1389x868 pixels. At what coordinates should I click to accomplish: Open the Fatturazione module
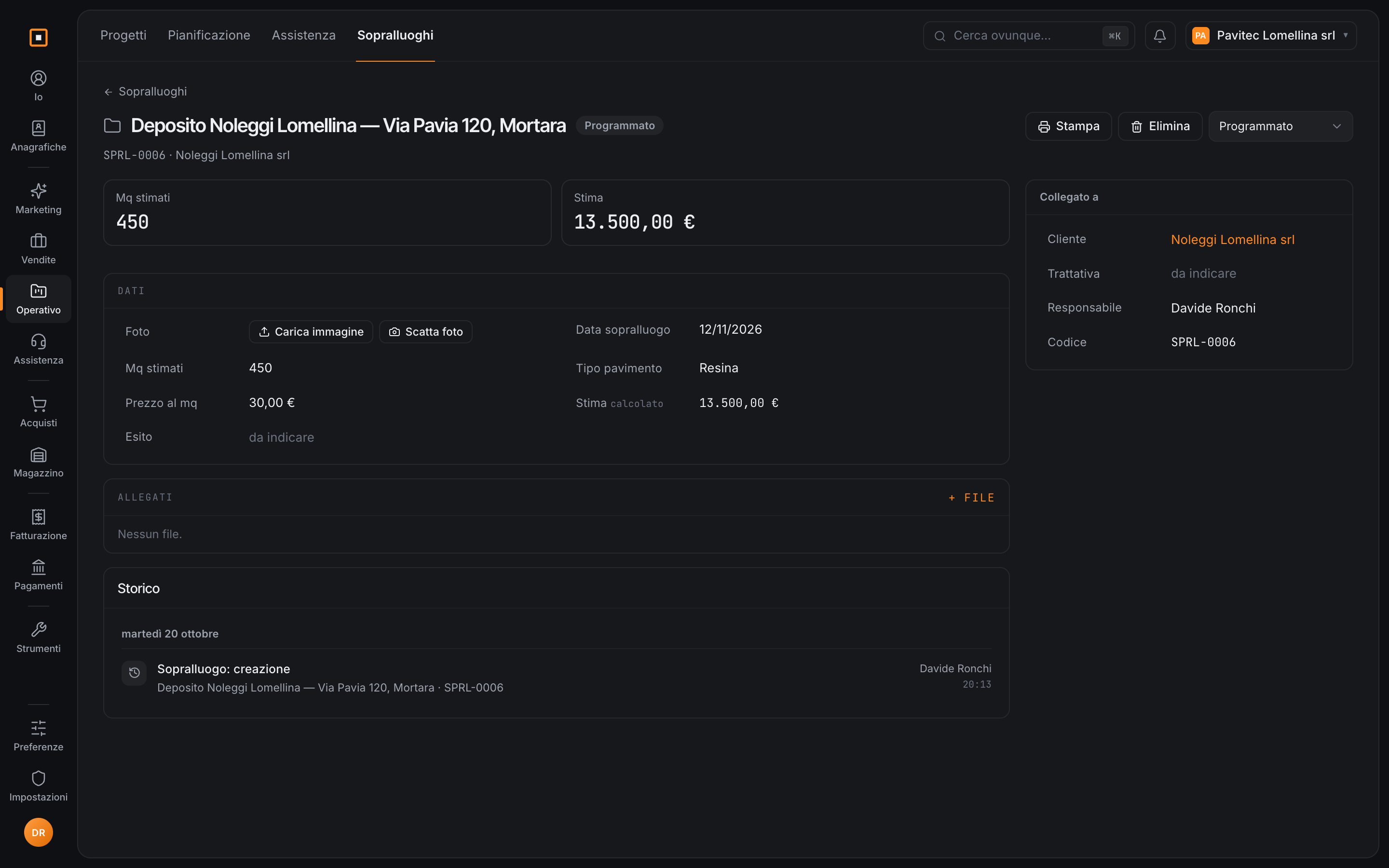point(39,525)
